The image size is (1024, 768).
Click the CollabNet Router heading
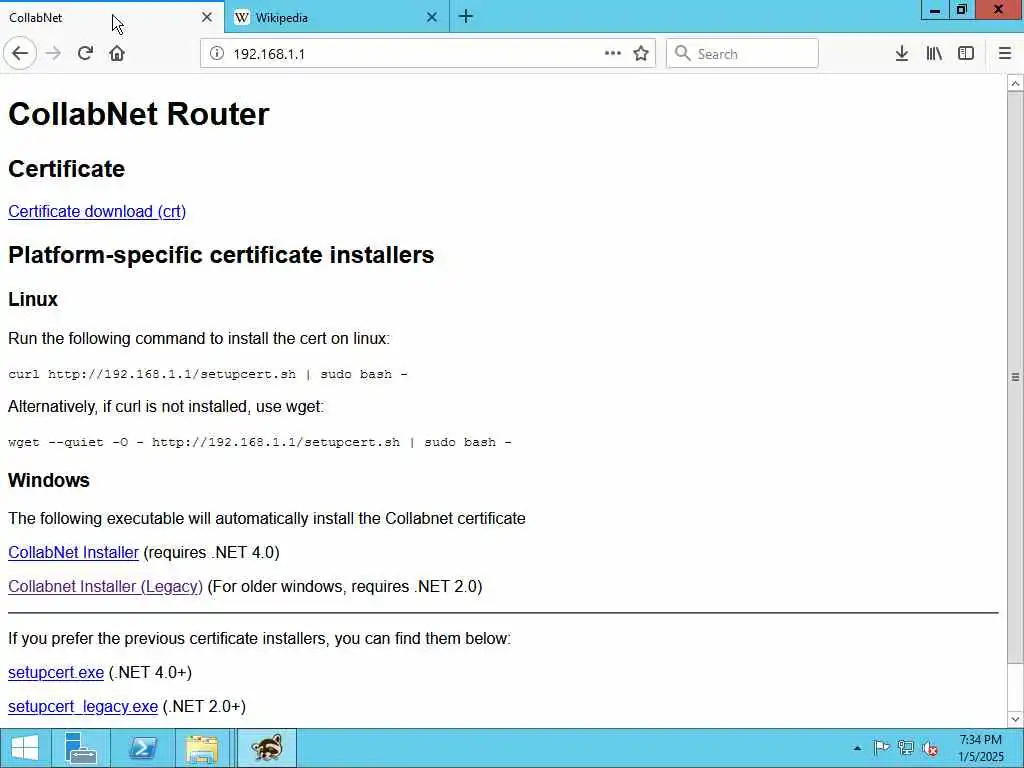(138, 114)
